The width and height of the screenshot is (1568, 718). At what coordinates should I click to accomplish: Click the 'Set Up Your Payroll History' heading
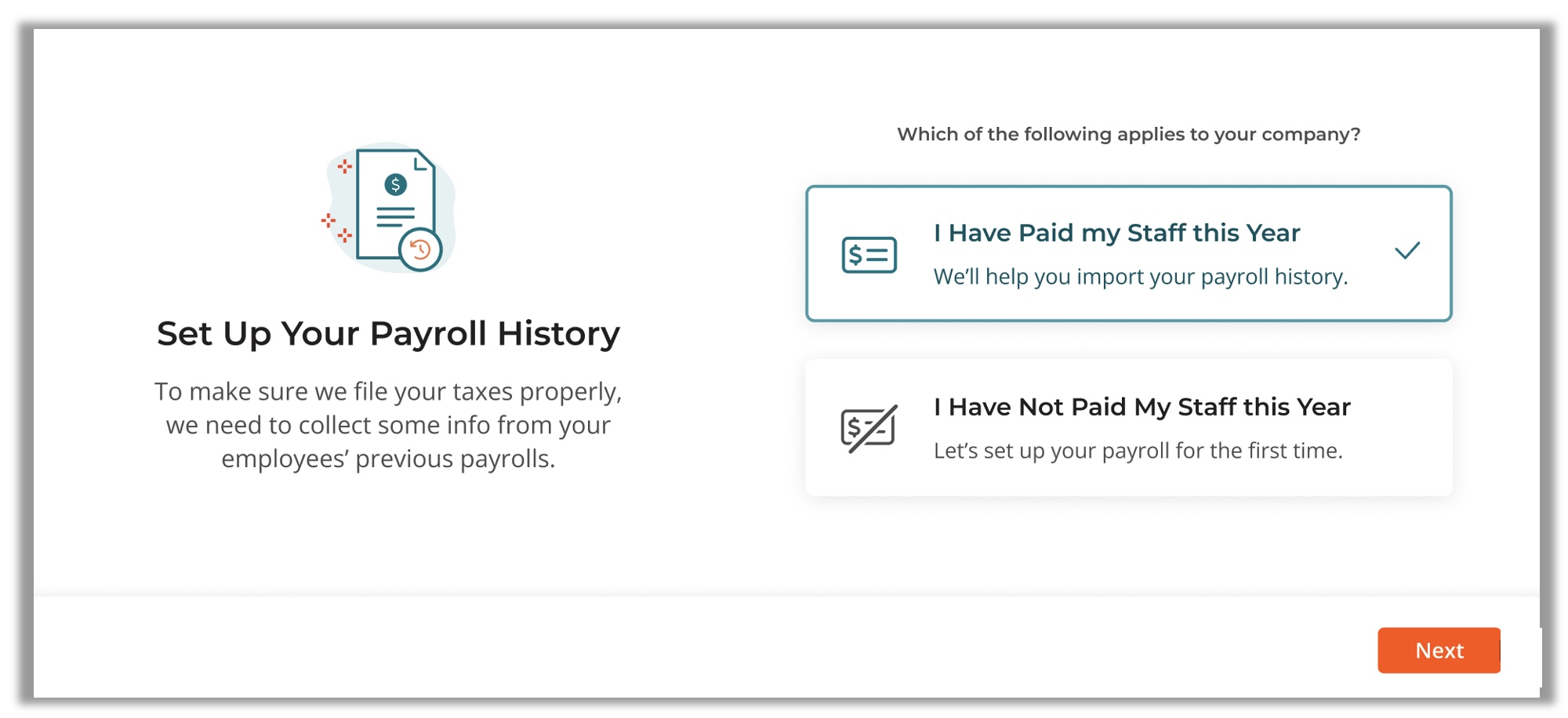point(388,334)
